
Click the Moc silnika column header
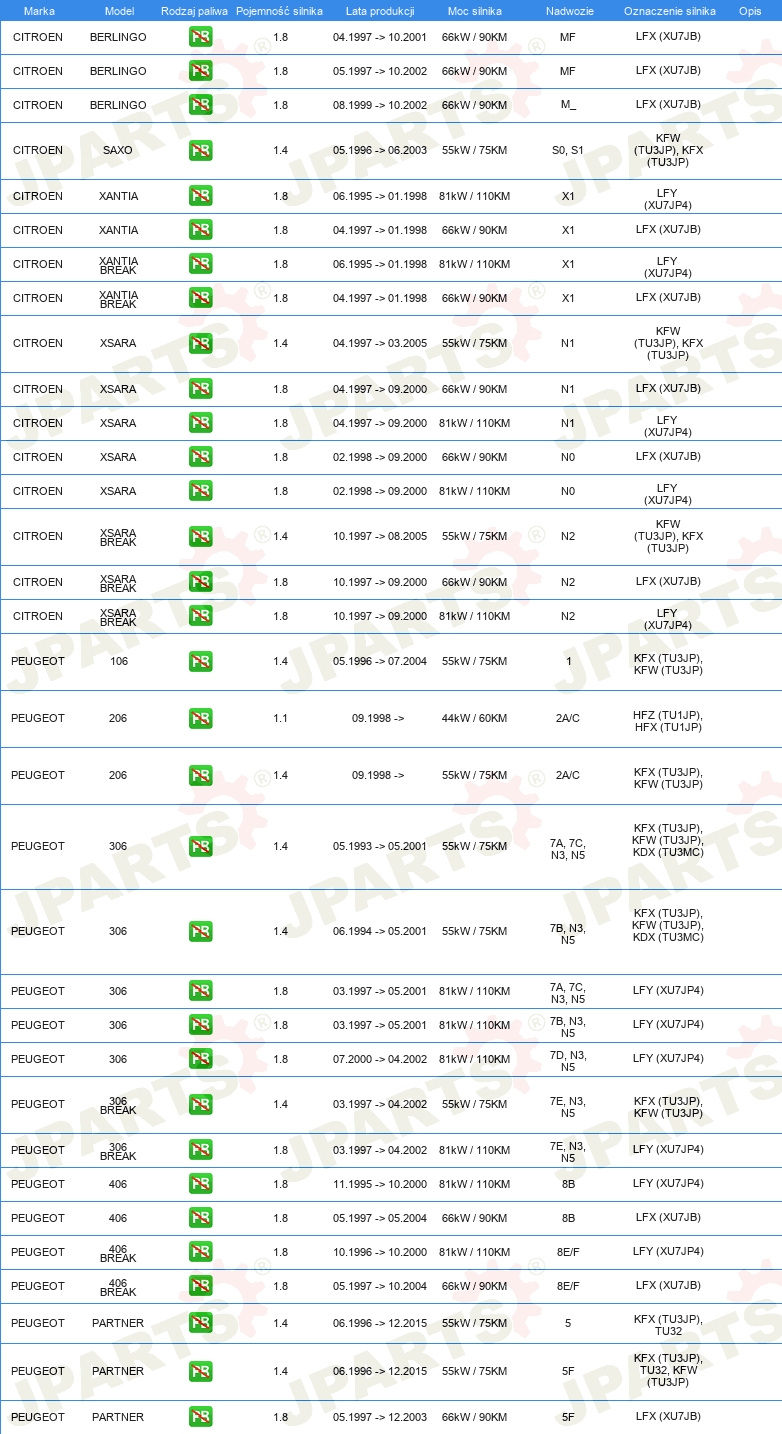point(475,11)
